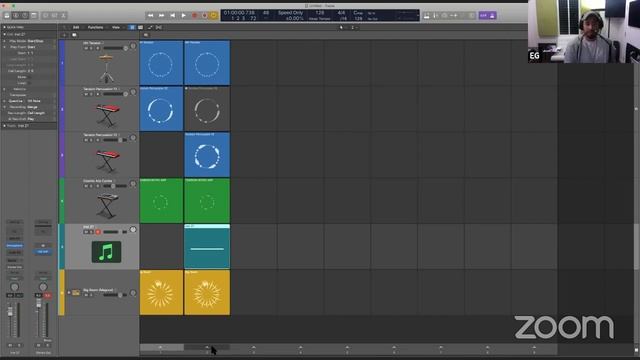Click the Big Room drum track icon
The image size is (640, 360).
[76, 293]
